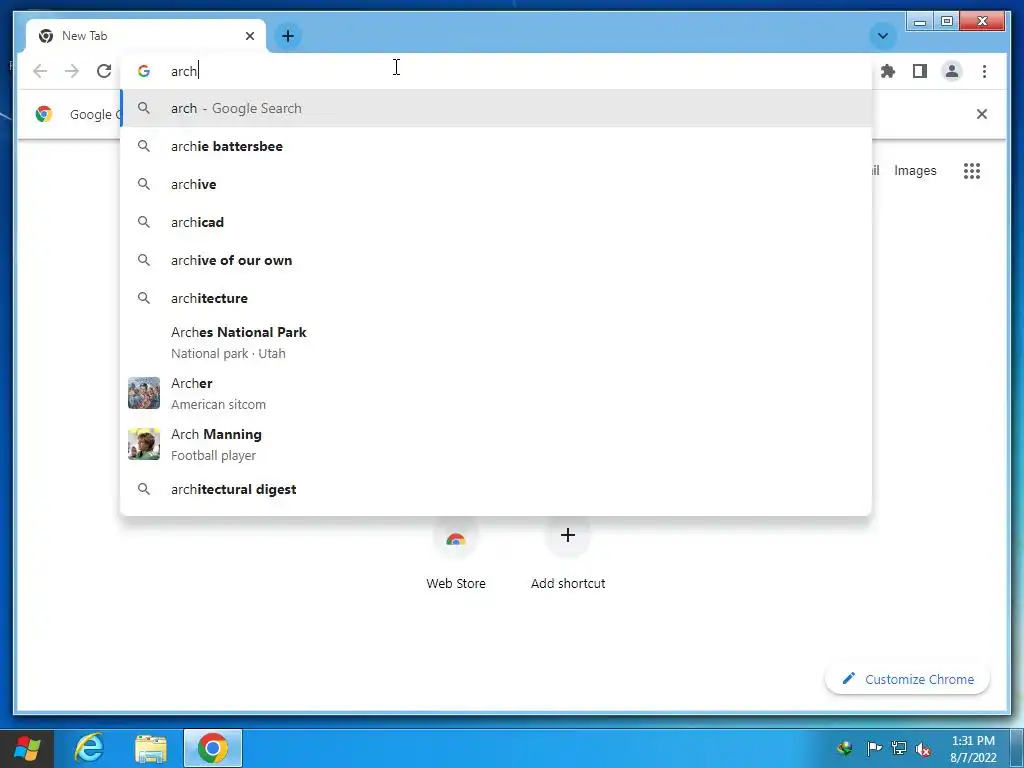Select suggestion 'architectural digest'
This screenshot has width=1024, height=768.
tap(496, 489)
